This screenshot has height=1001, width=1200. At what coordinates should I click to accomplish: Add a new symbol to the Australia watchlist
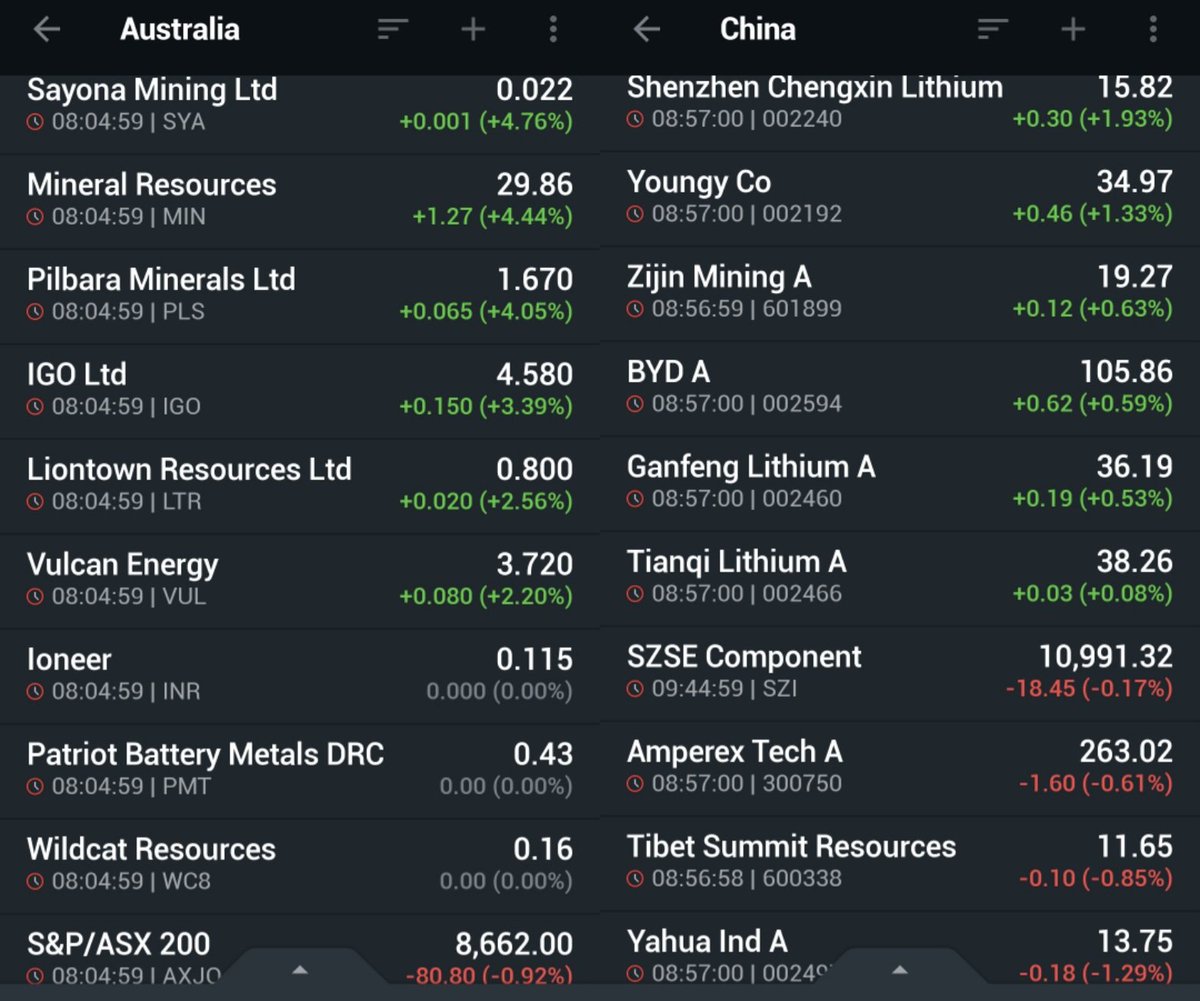(x=472, y=29)
